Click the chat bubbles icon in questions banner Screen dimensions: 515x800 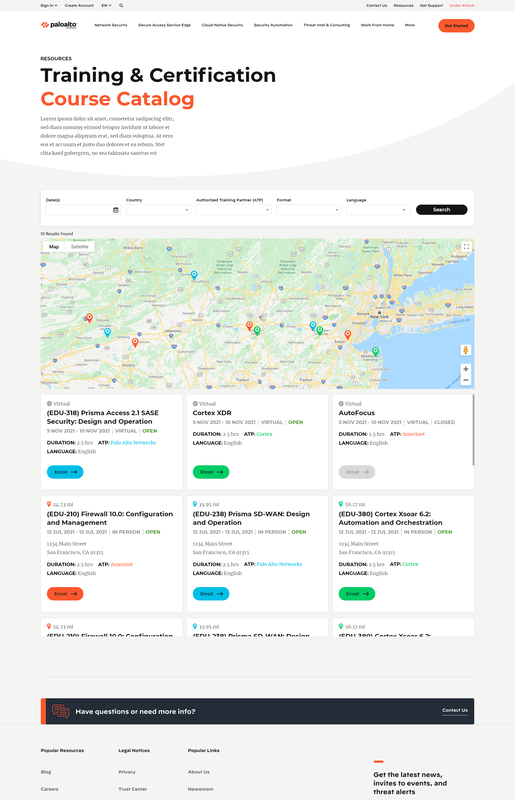[60, 711]
